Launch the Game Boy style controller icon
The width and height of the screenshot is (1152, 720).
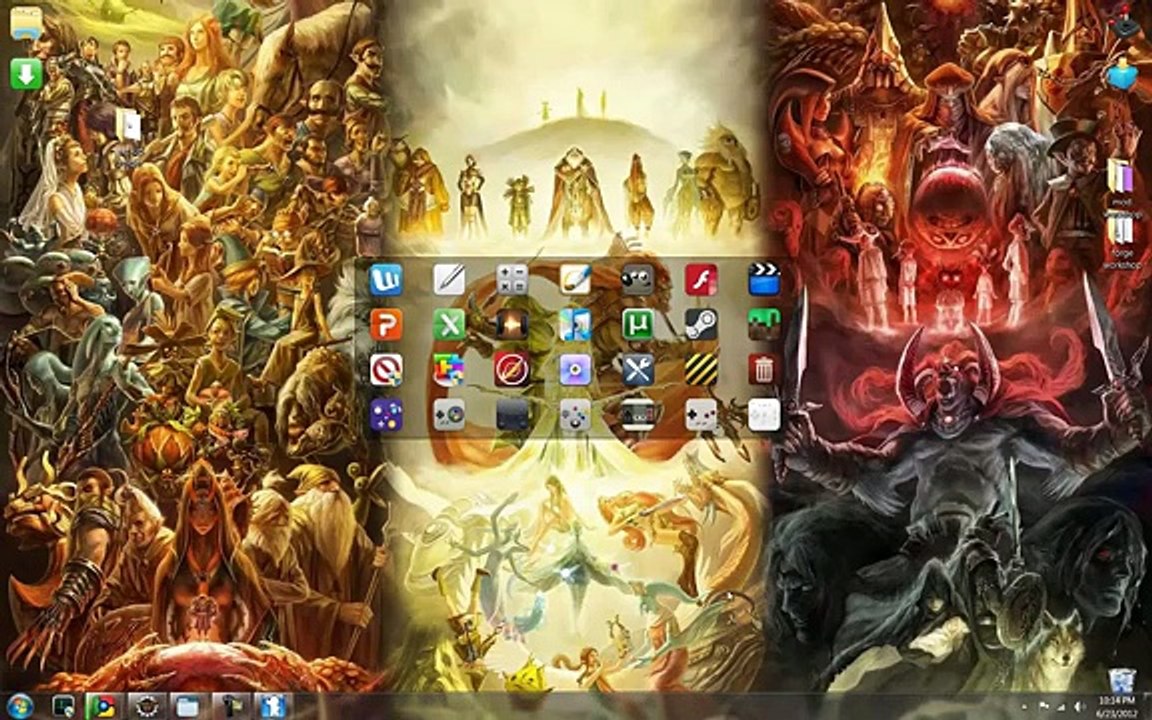(701, 415)
